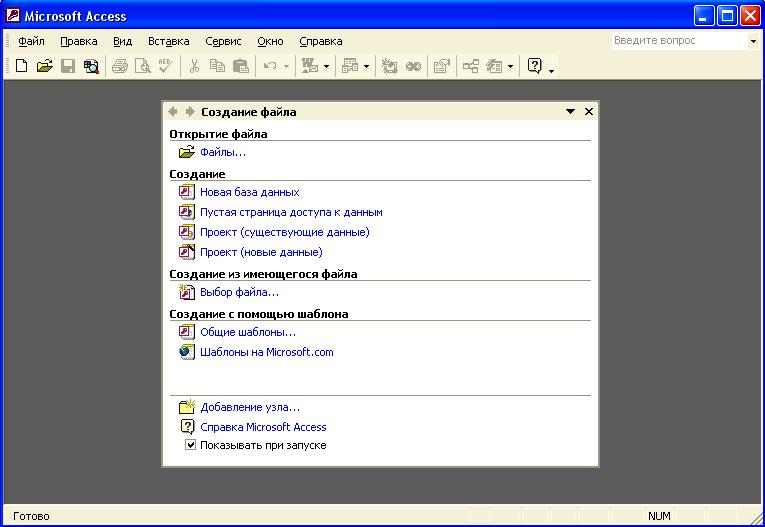Screen dimensions: 765x527
Task: Click the Microsoft Access Help question icon
Action: 535,66
